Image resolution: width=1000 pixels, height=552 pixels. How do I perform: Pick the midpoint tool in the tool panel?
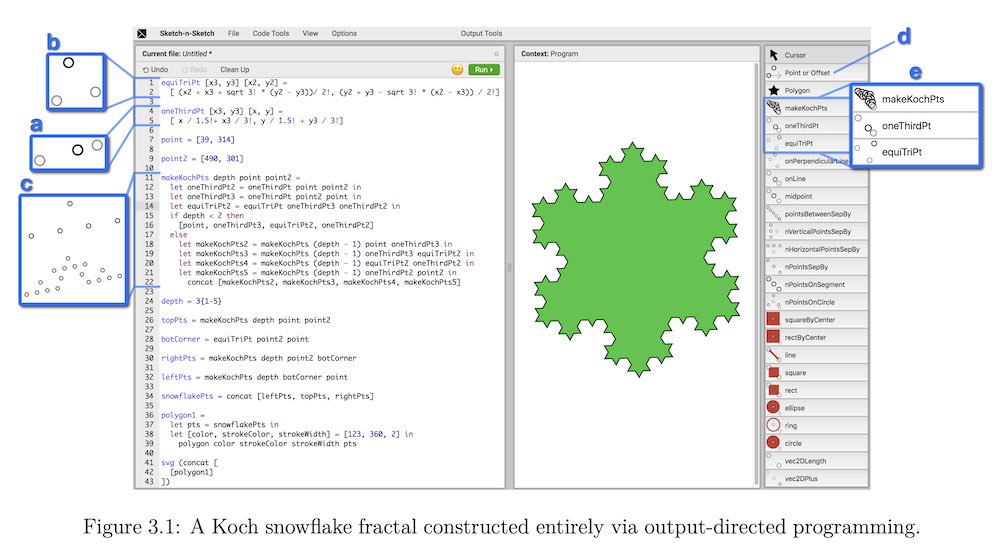[x=800, y=196]
